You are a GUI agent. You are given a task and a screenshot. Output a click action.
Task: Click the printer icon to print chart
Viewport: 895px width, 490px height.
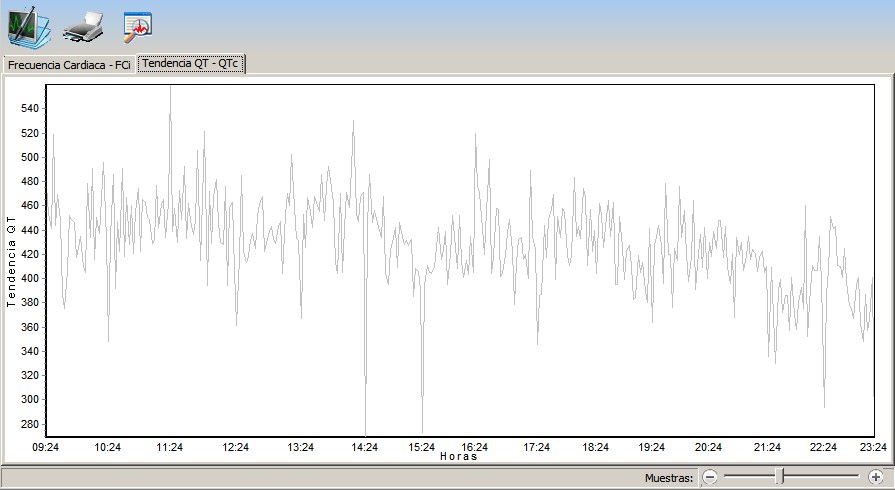(82, 26)
